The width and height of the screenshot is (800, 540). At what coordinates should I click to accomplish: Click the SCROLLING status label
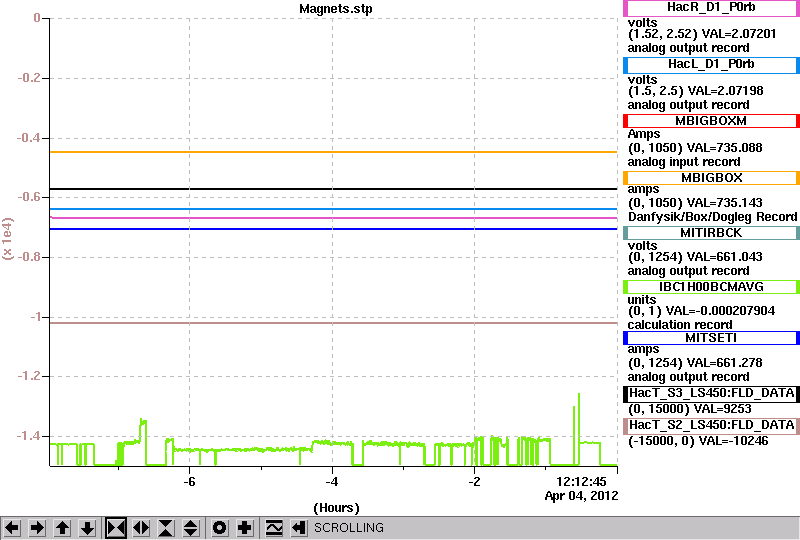349,528
